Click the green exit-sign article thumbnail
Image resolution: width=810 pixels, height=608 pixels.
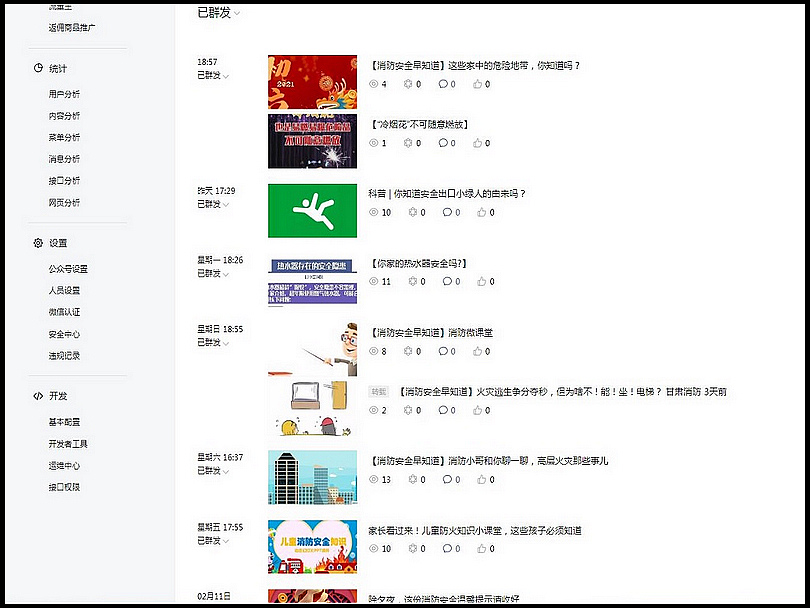[312, 210]
